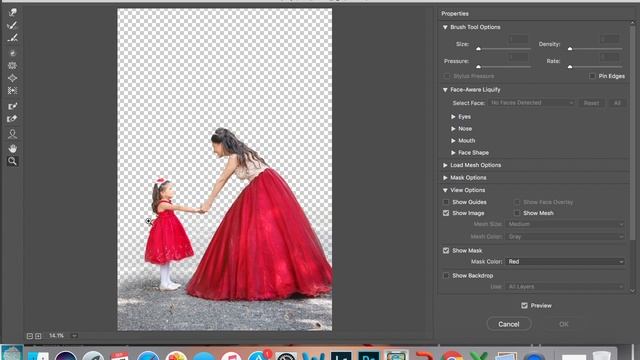
Task: Open the Mesh Color dropdown
Action: tap(565, 237)
